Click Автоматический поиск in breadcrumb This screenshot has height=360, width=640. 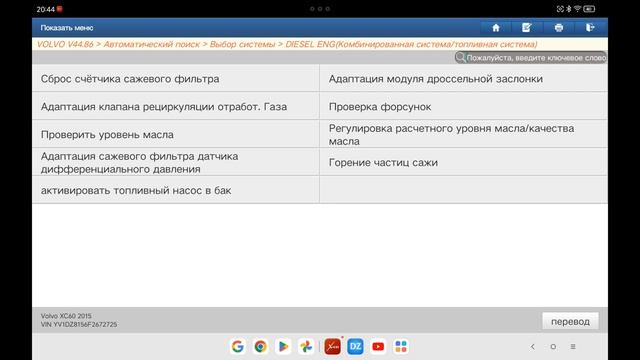(151, 44)
